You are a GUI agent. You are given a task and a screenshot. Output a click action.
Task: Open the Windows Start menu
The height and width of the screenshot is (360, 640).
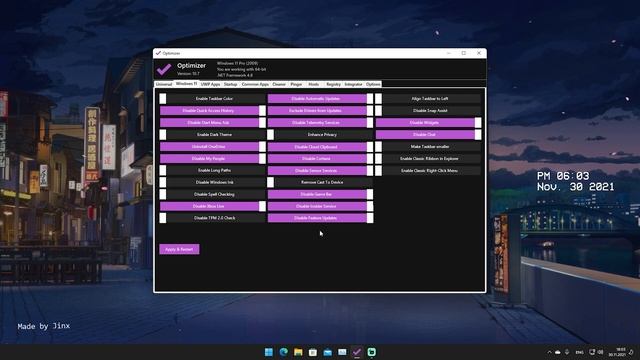point(269,352)
